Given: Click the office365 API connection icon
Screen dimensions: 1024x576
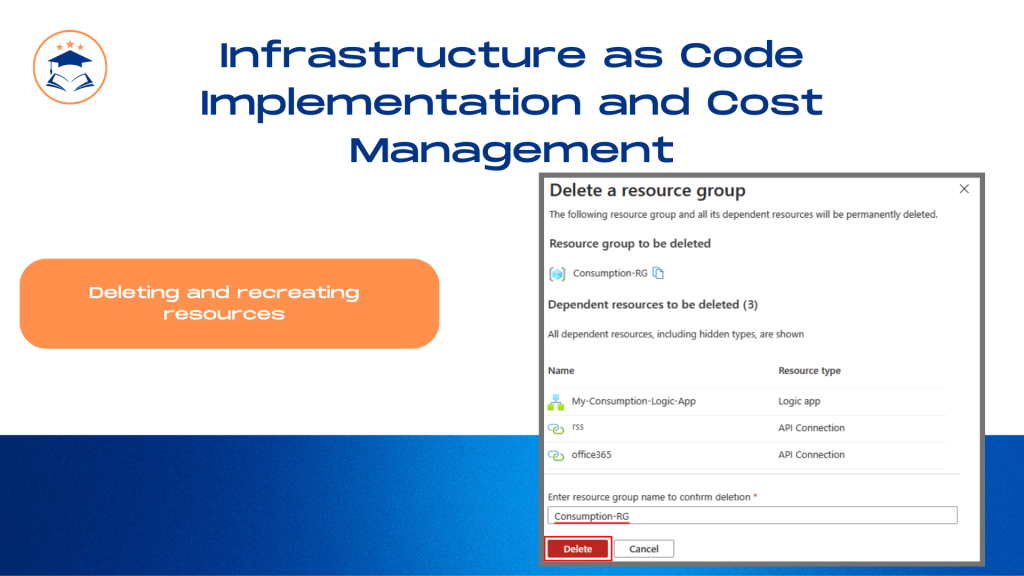Looking at the screenshot, I should pyautogui.click(x=556, y=455).
